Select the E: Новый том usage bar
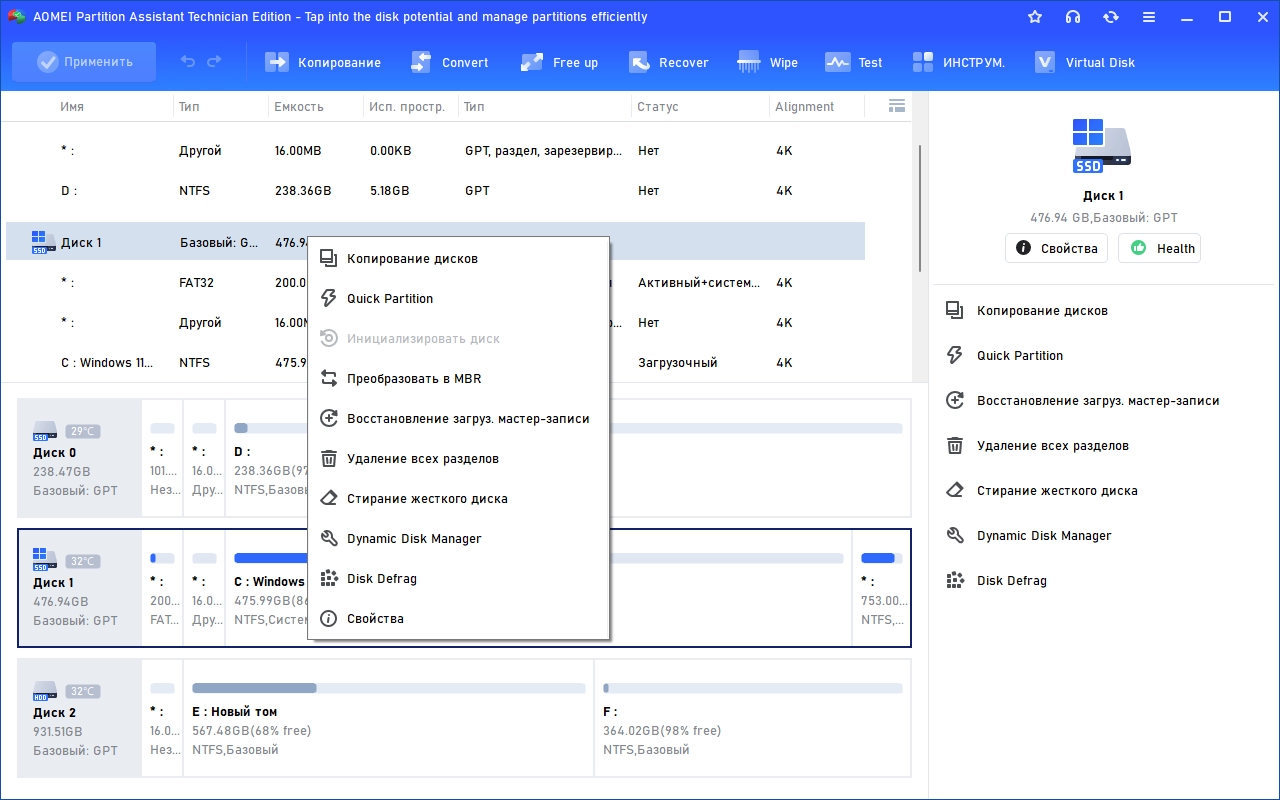 point(388,688)
